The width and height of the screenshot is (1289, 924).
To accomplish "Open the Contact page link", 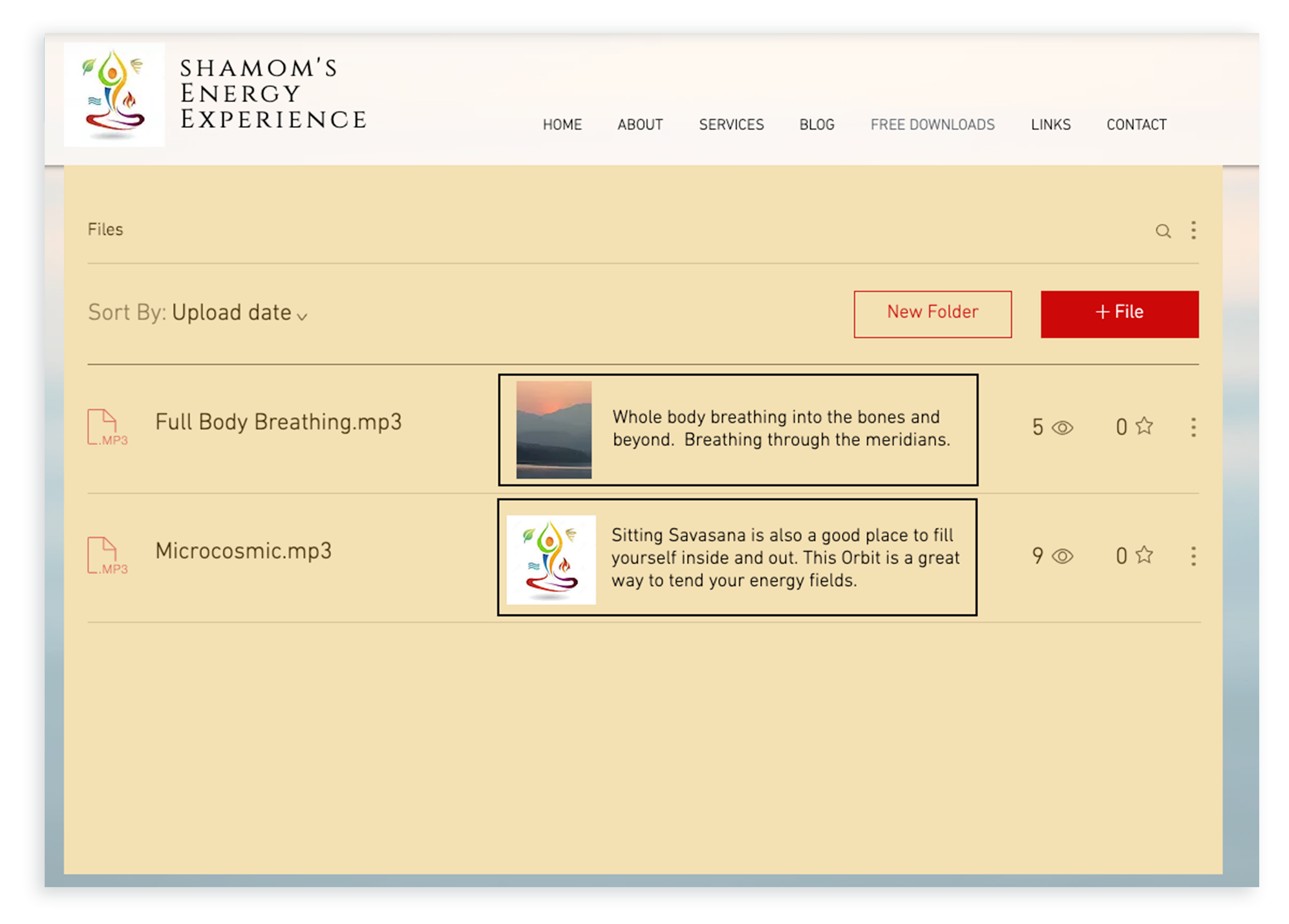I will point(1136,125).
